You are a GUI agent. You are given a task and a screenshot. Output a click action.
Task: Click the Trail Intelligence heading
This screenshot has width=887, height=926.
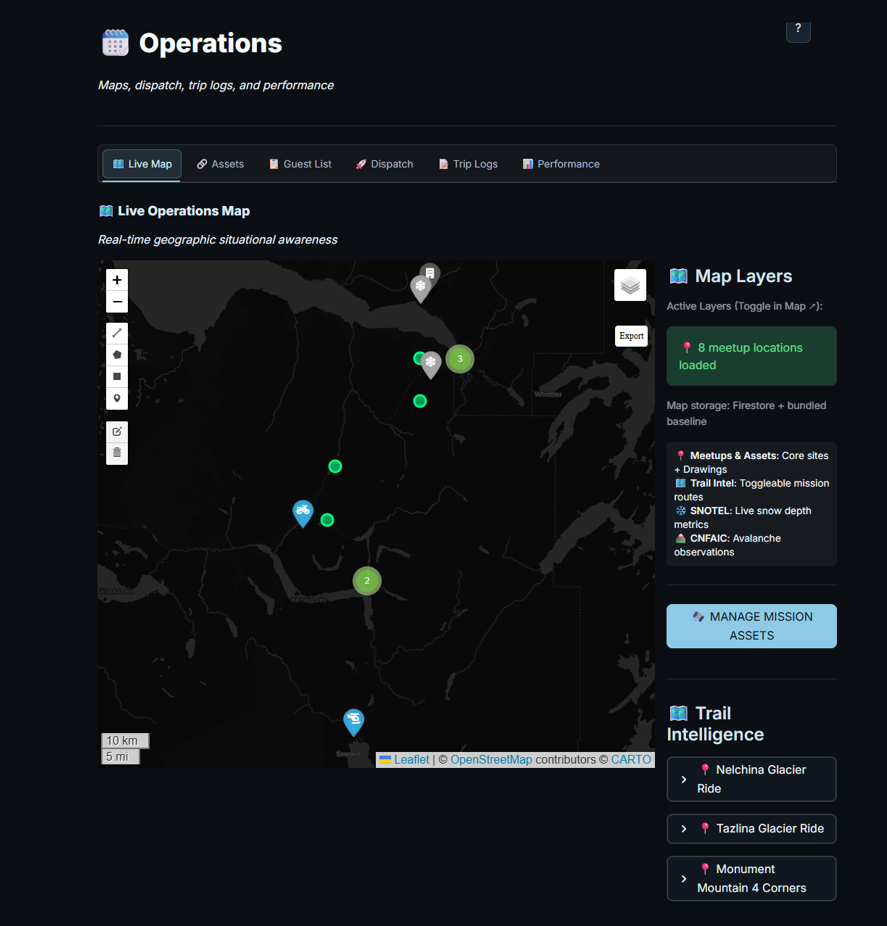[715, 723]
